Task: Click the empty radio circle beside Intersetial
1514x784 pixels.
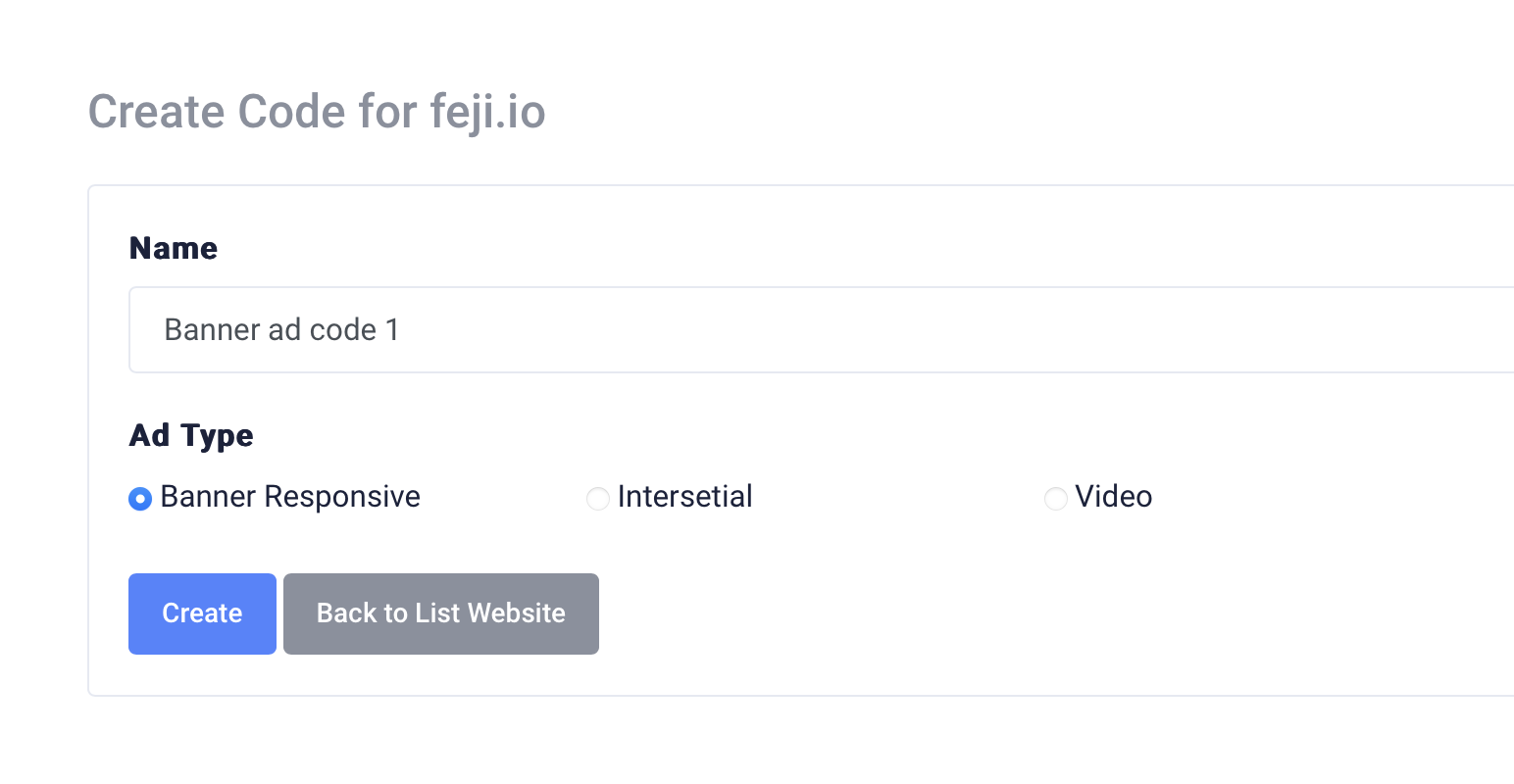Action: 598,499
